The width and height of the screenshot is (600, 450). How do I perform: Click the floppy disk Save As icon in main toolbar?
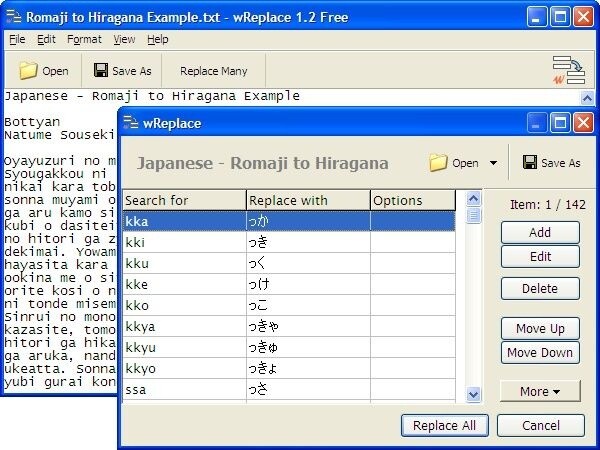(x=101, y=71)
